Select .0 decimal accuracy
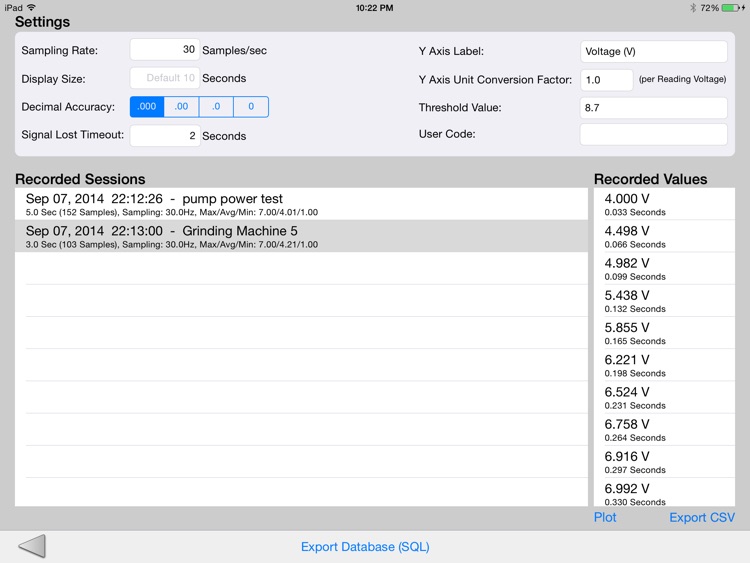This screenshot has height=563, width=750. pyautogui.click(x=216, y=107)
